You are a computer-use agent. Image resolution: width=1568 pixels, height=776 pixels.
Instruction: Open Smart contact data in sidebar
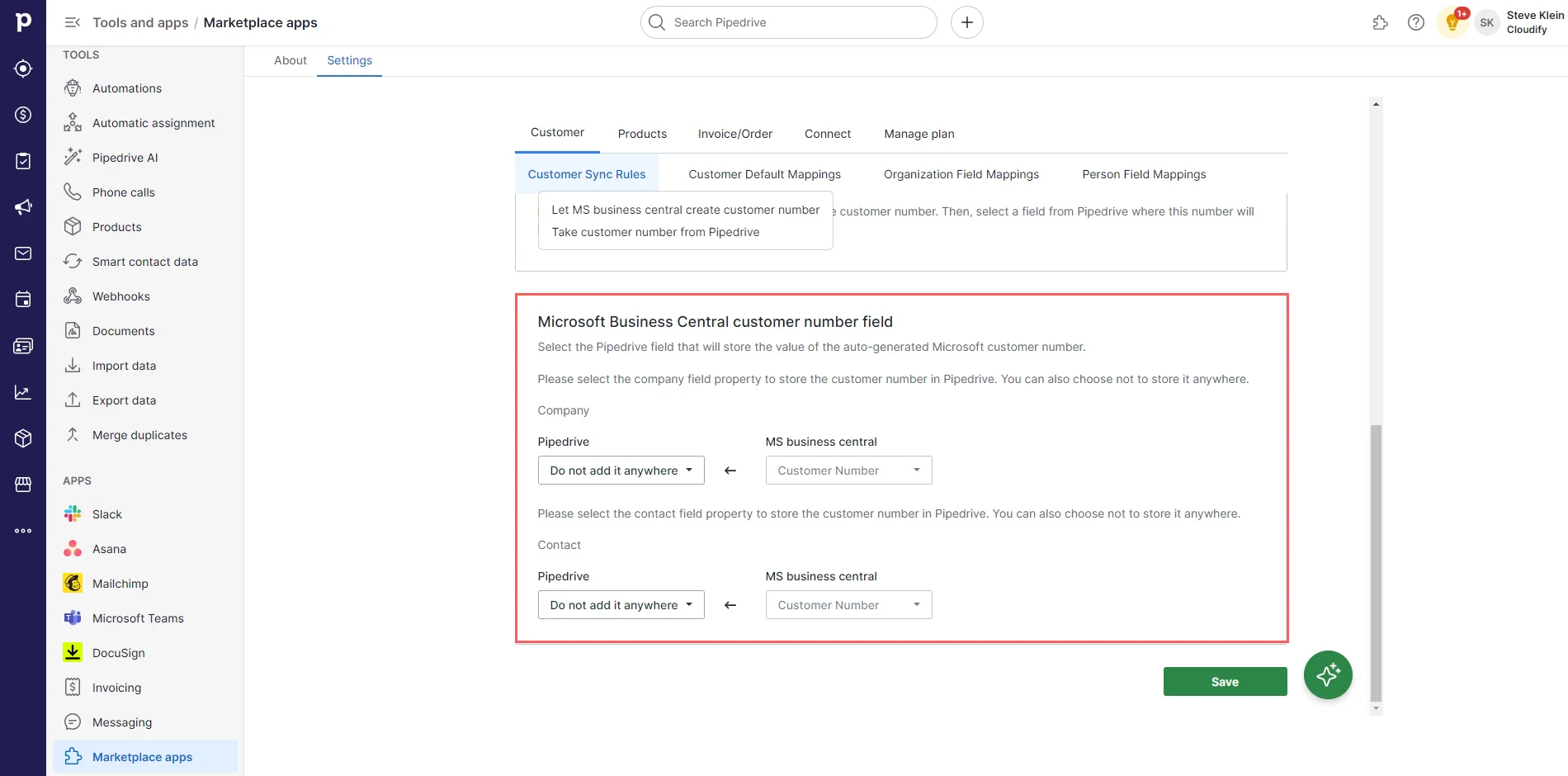click(145, 262)
